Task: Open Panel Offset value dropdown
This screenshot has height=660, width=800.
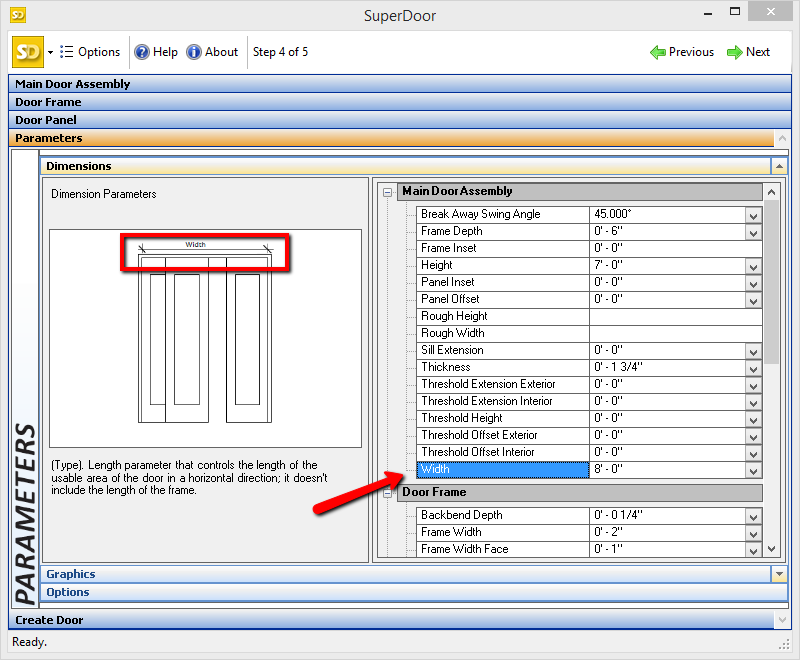Action: coord(754,300)
